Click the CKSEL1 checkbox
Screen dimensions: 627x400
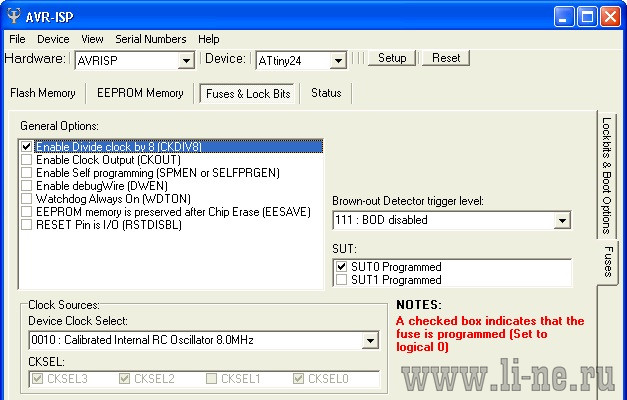[211, 378]
